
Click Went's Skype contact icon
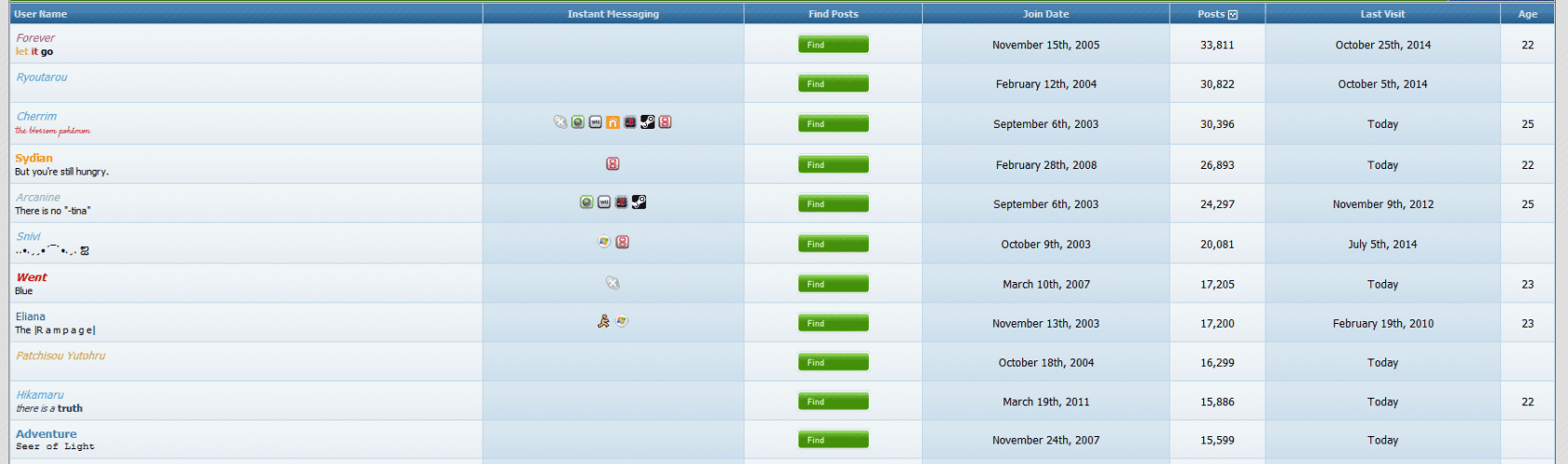[612, 283]
